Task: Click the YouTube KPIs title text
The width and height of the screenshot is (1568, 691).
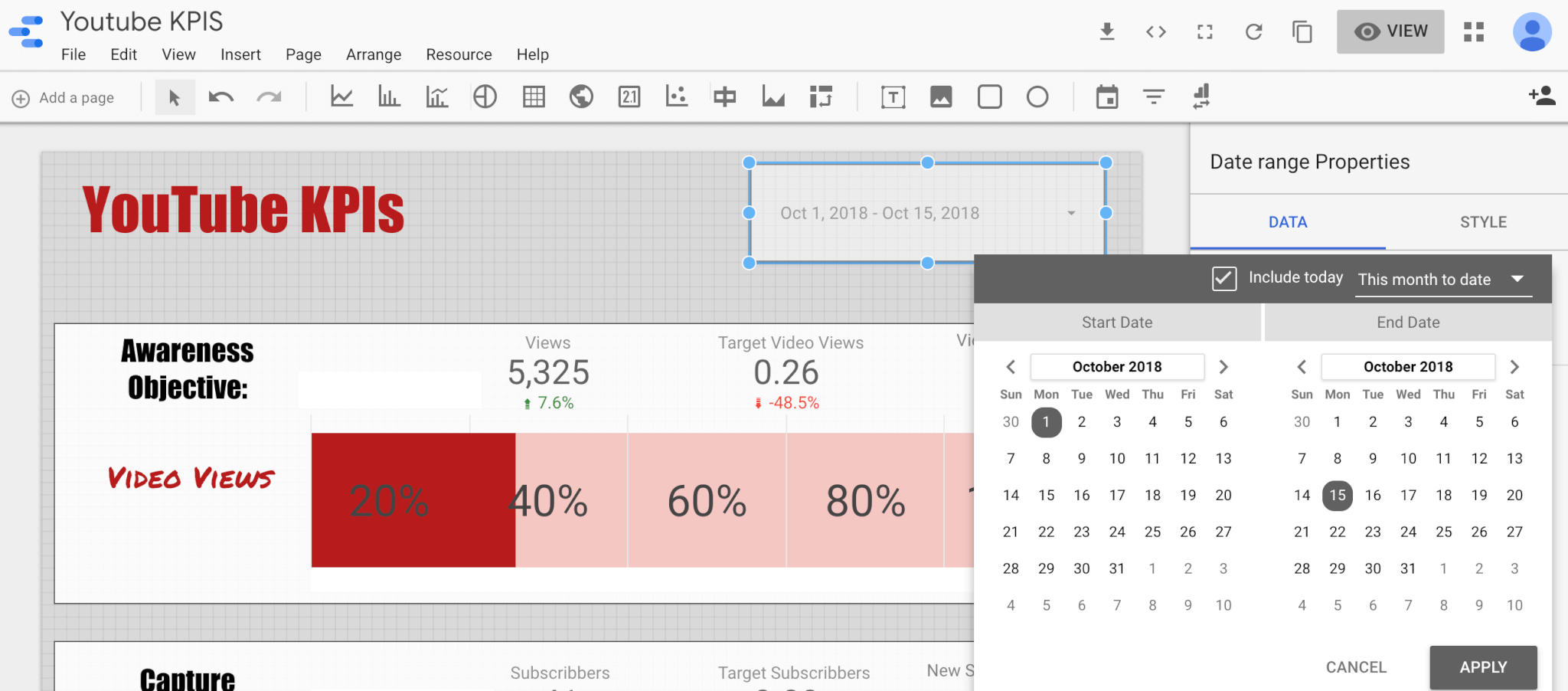Action: click(243, 209)
